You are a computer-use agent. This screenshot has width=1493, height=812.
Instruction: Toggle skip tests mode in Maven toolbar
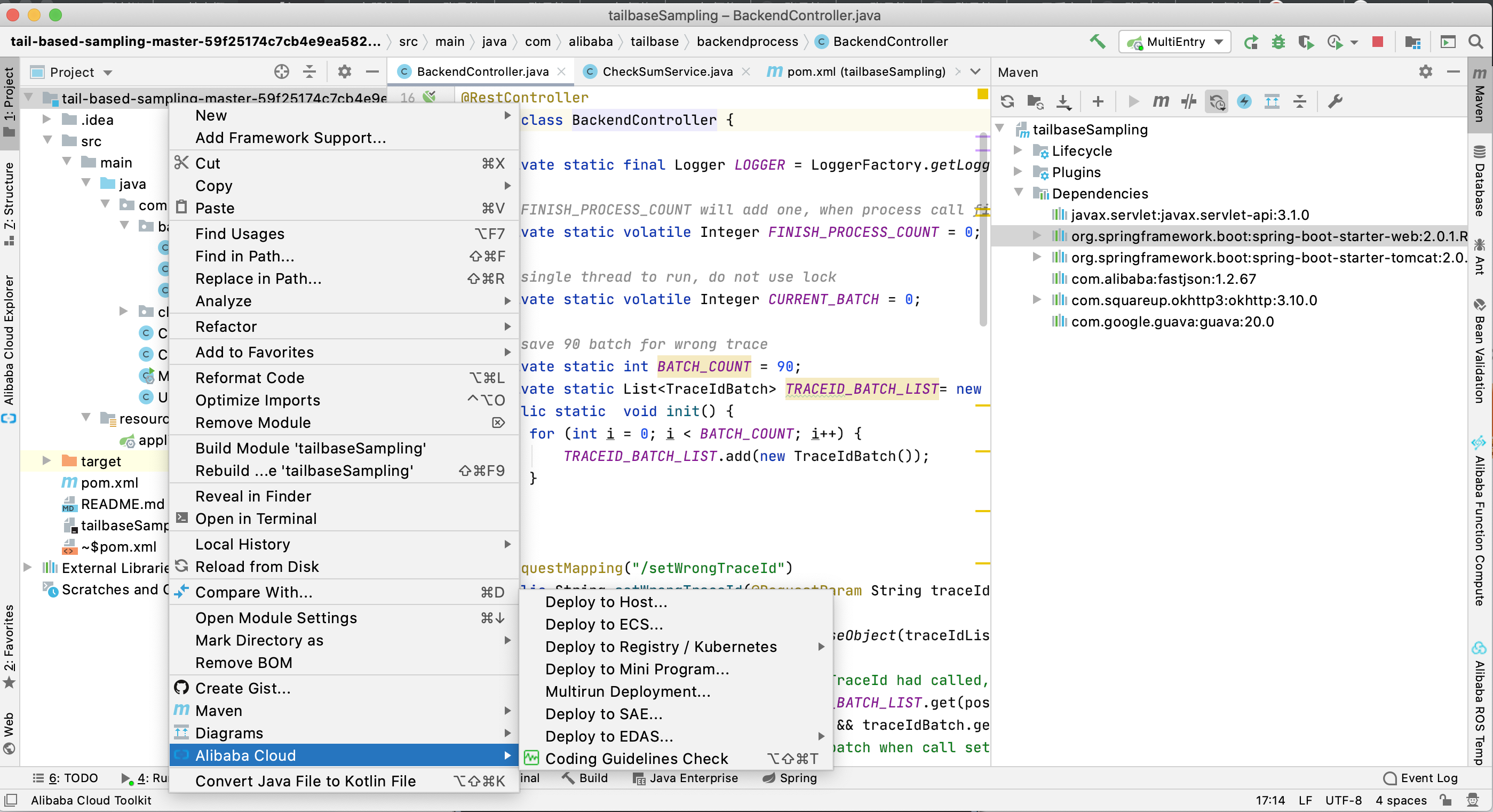1244,101
